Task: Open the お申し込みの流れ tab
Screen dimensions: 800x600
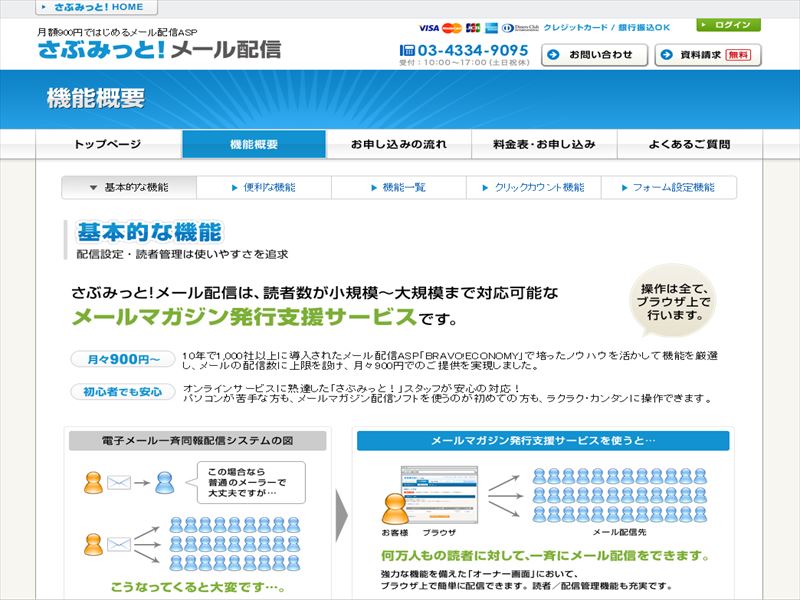Action: coord(398,144)
